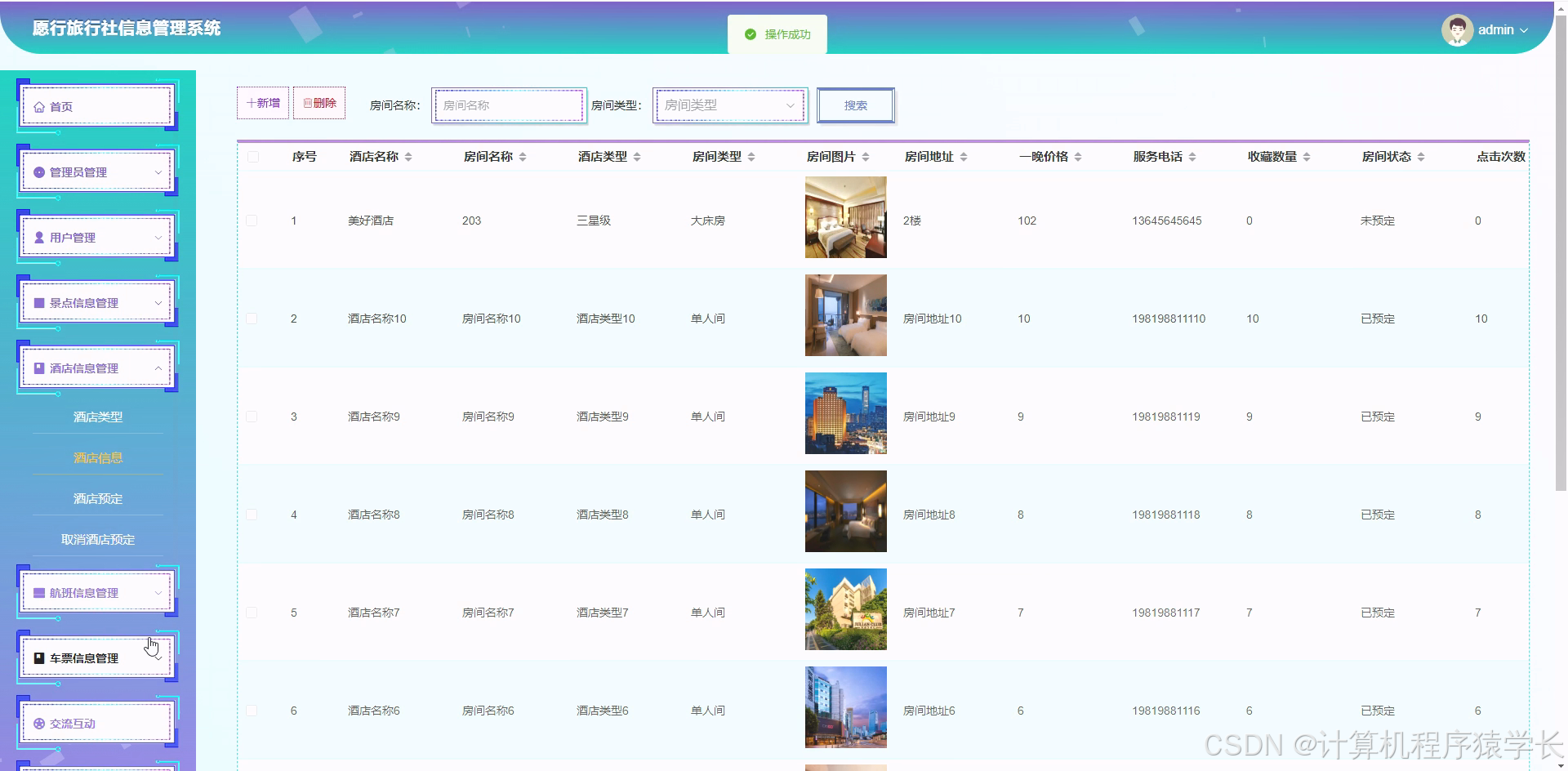Click the 管理员管理 circle icon

pos(39,172)
